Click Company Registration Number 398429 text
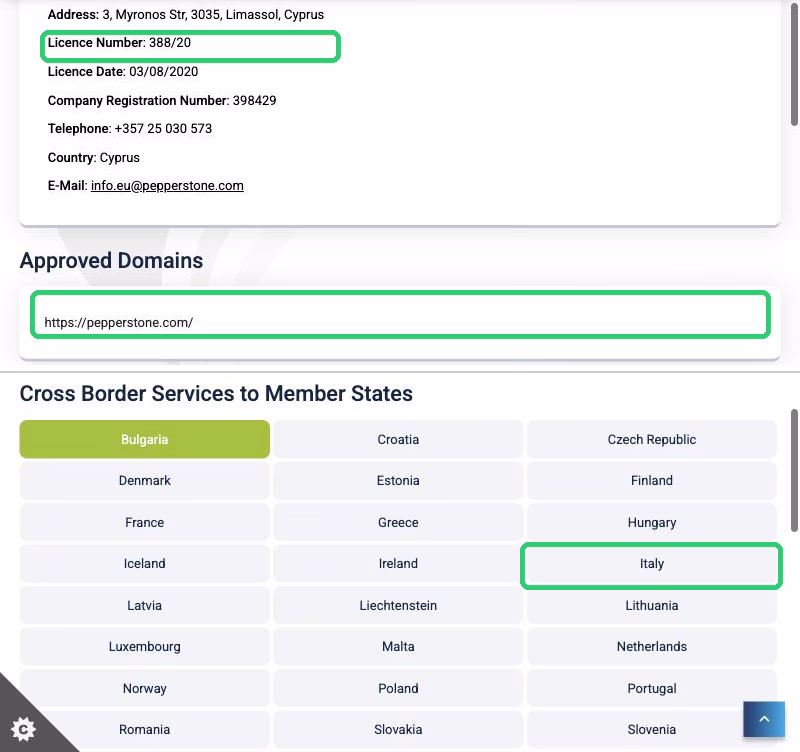Screen dimensions: 800x752 [x=162, y=101]
